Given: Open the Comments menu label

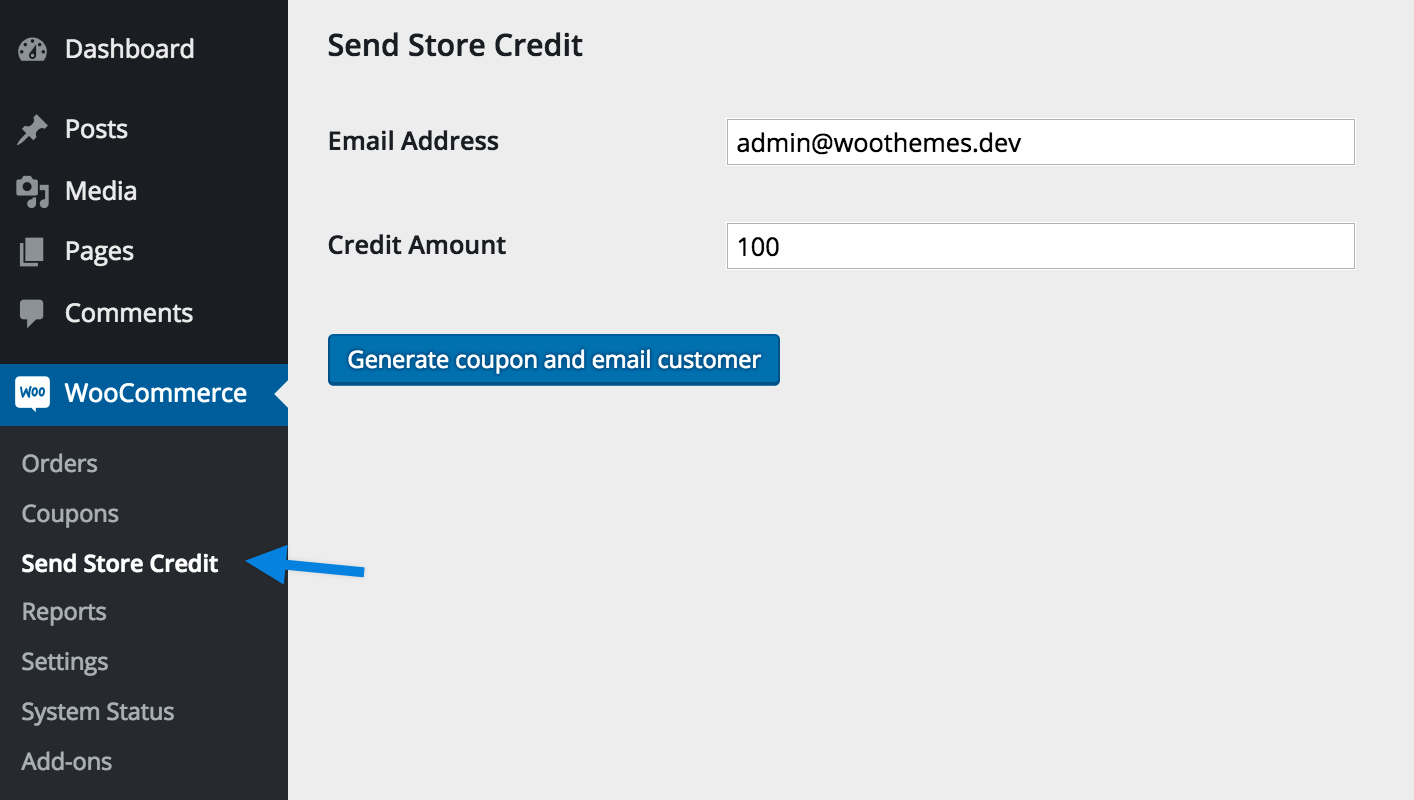Looking at the screenshot, I should click(x=129, y=313).
